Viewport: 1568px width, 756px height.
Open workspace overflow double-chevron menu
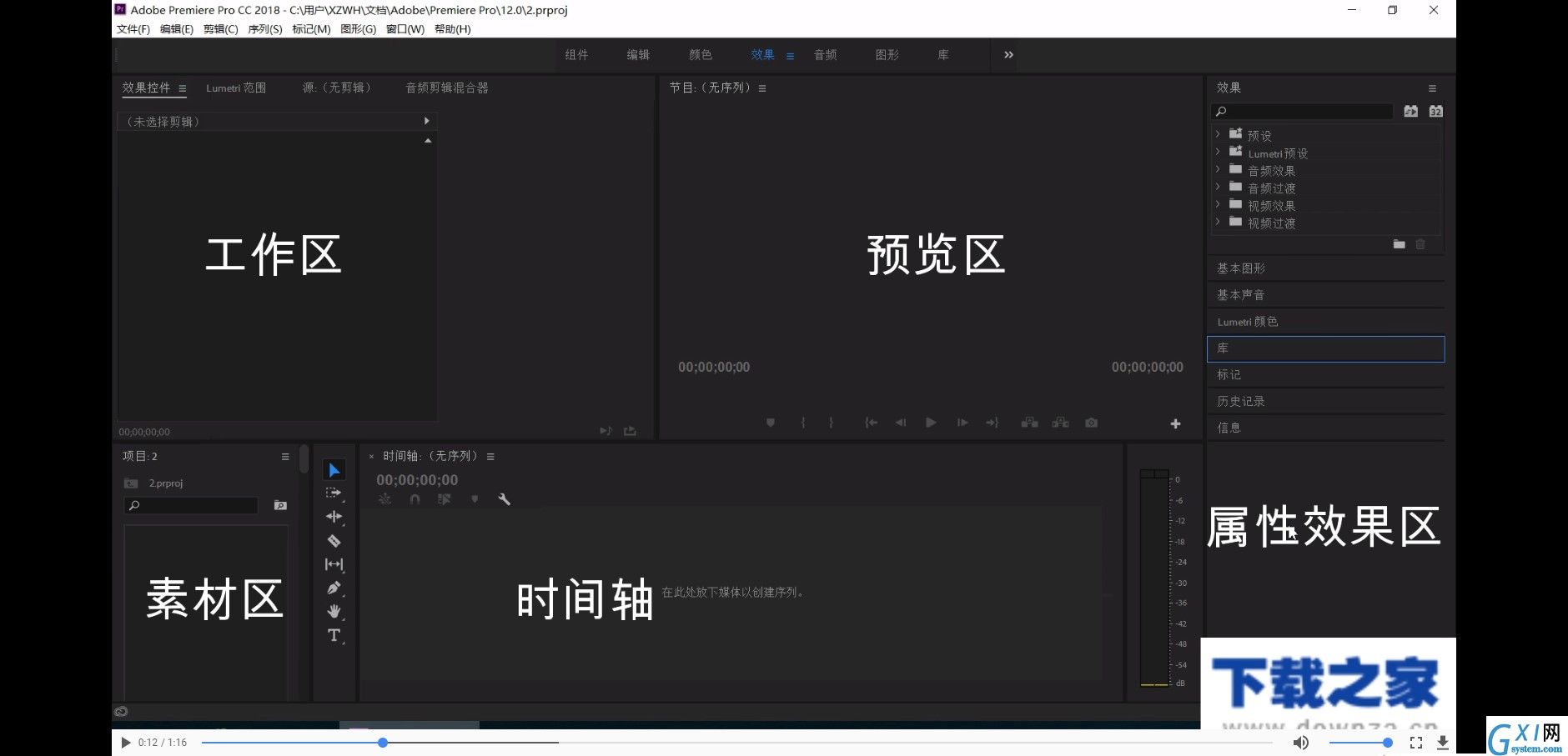1008,55
